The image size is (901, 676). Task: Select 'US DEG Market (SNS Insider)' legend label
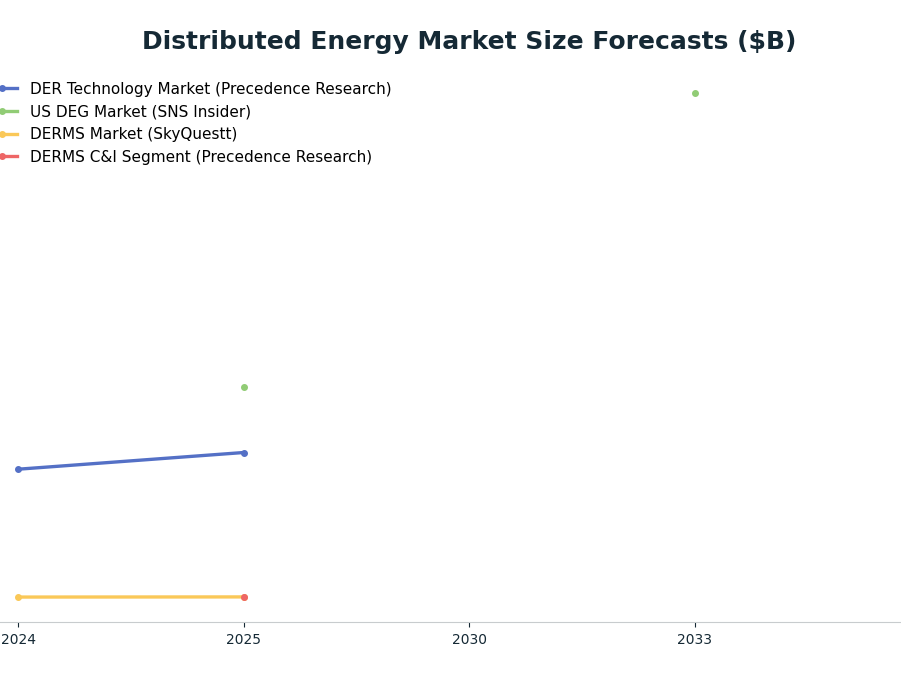(140, 112)
